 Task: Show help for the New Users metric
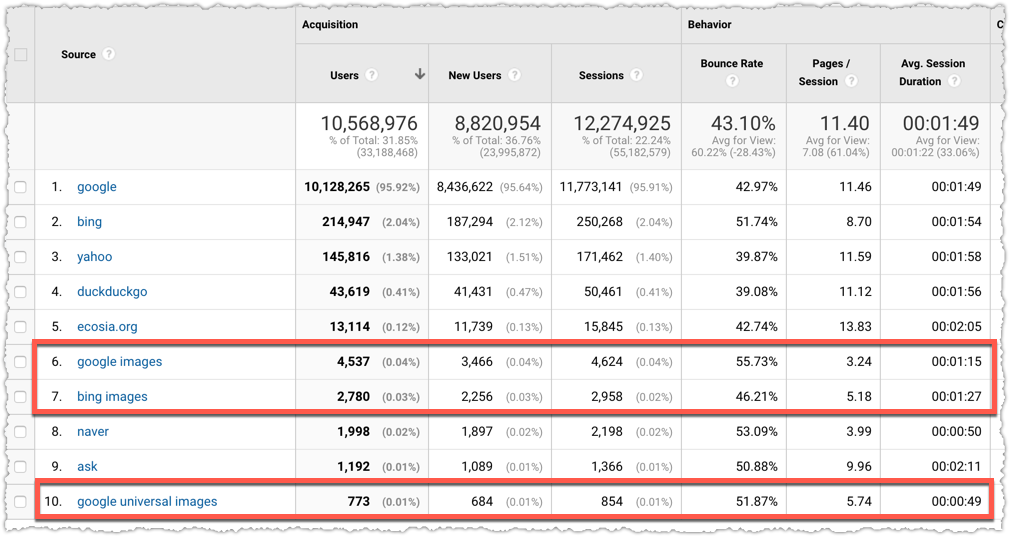point(514,75)
